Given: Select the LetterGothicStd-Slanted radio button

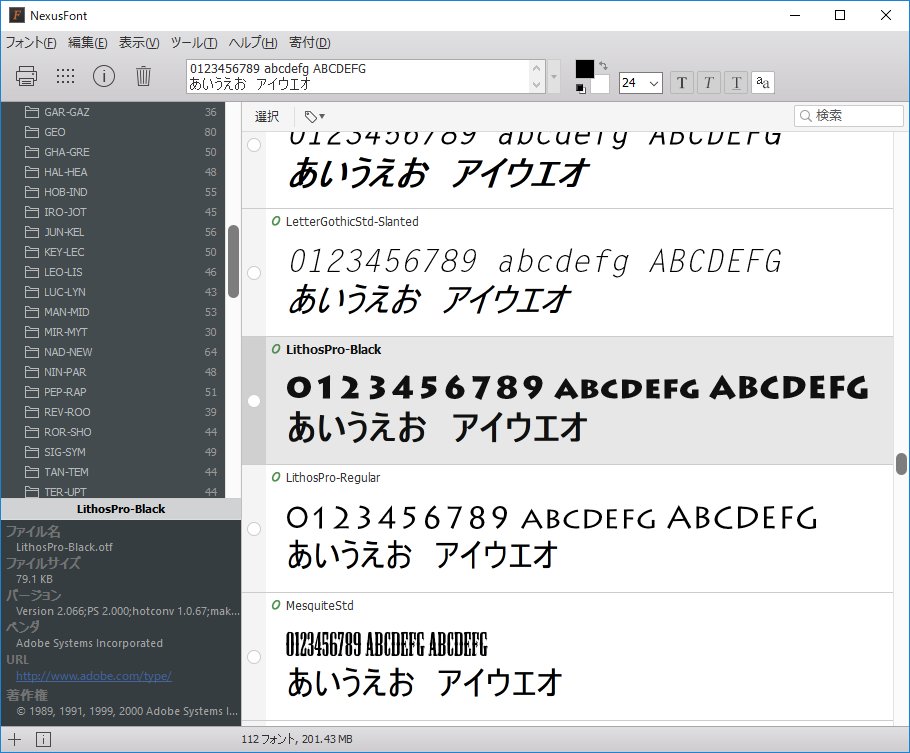Looking at the screenshot, I should pyautogui.click(x=253, y=272).
